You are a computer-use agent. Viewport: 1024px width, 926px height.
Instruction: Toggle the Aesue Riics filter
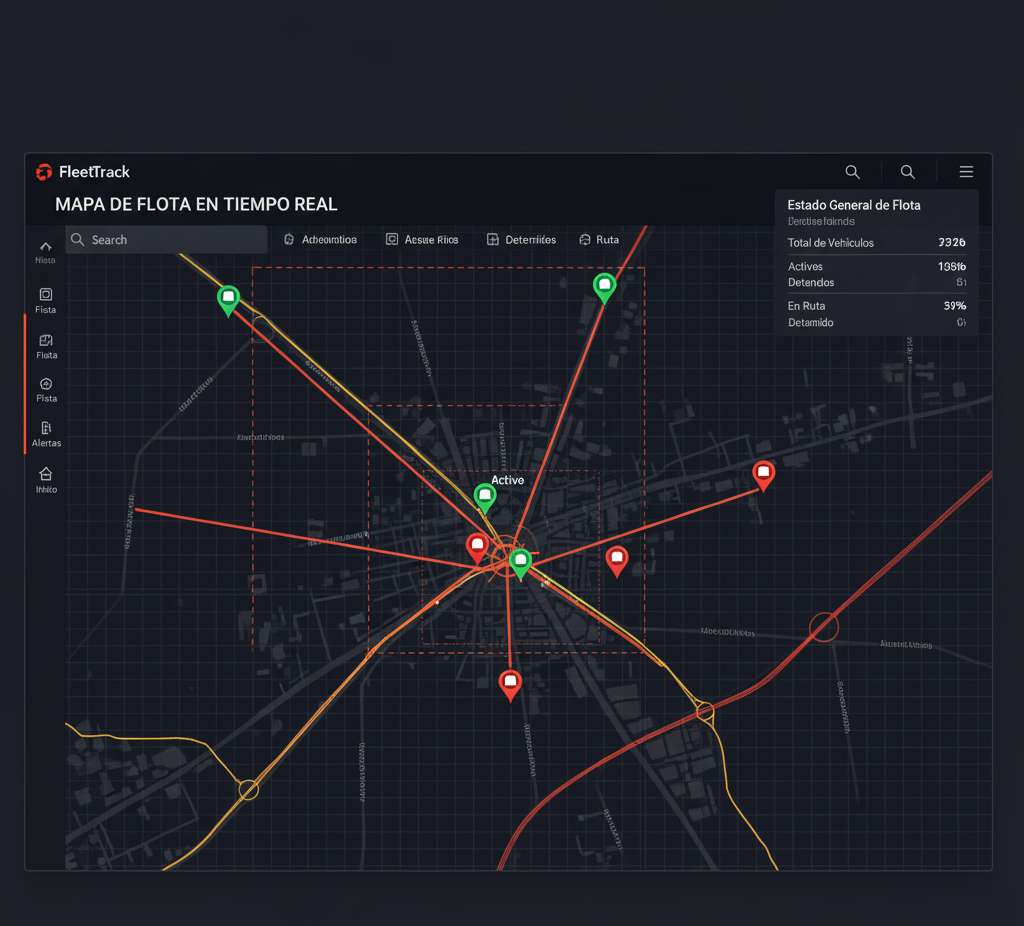click(422, 240)
